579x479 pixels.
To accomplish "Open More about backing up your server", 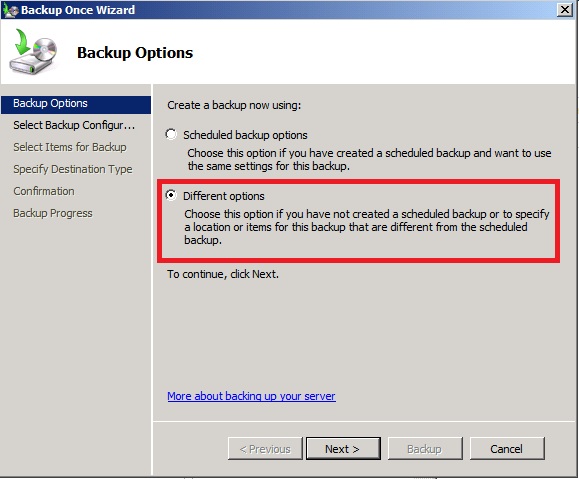I will coord(251,396).
